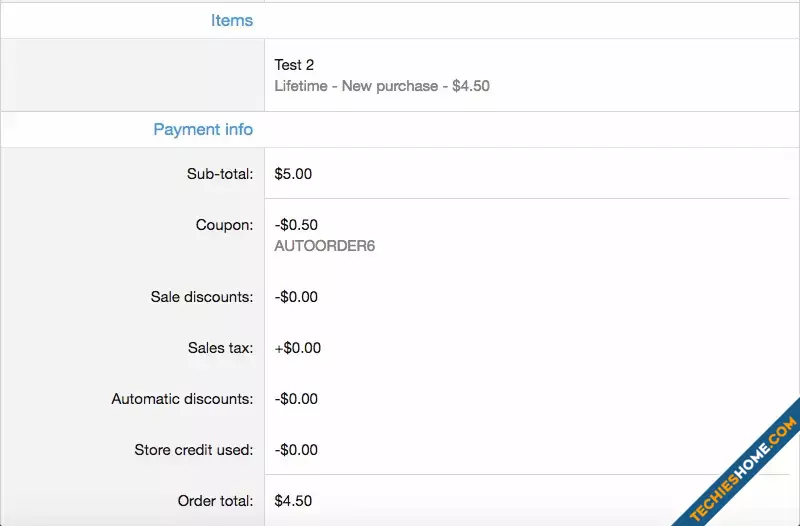The image size is (800, 526).
Task: Click the Order total label
Action: point(215,501)
